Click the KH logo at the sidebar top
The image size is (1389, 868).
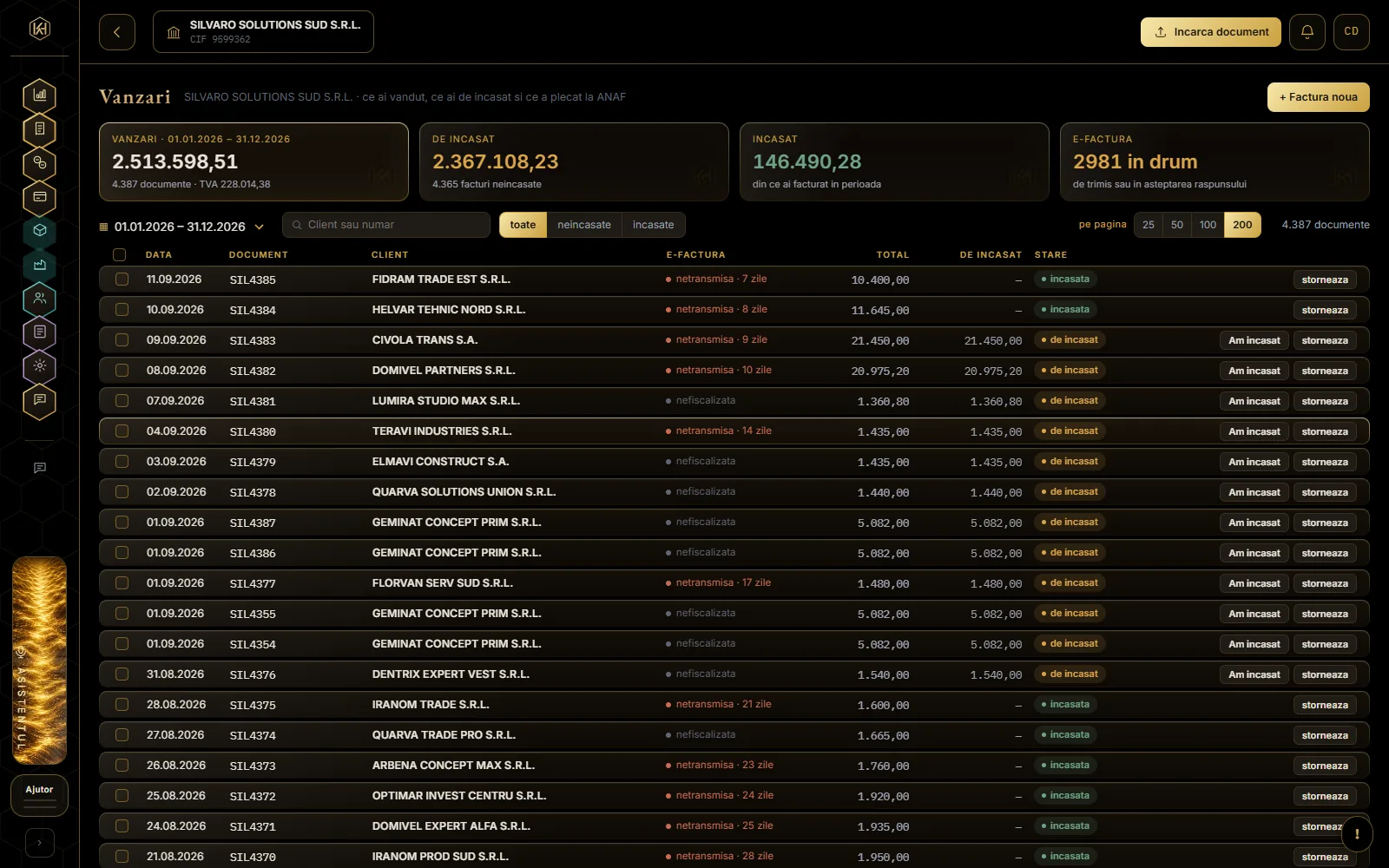click(x=40, y=29)
